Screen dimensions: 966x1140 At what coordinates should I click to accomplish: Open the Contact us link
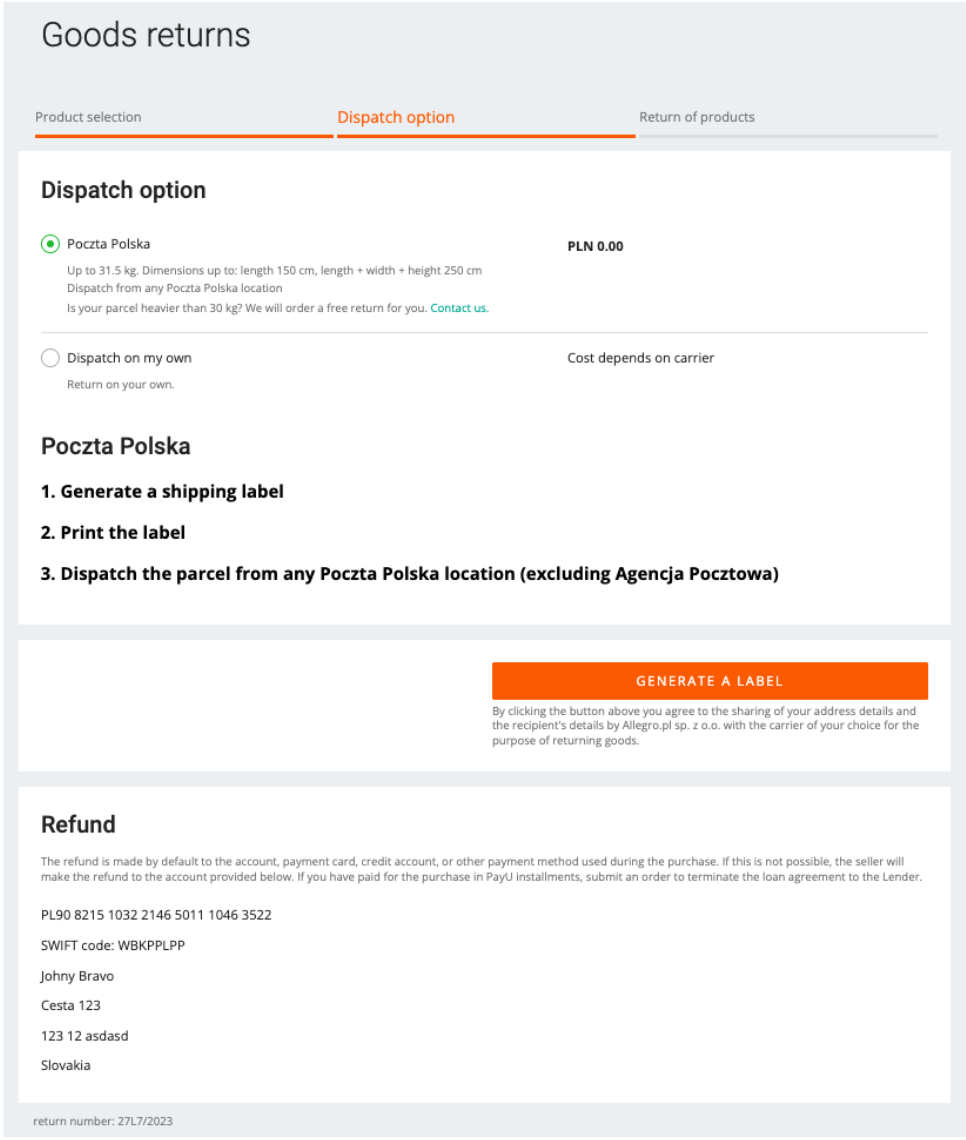tap(459, 308)
